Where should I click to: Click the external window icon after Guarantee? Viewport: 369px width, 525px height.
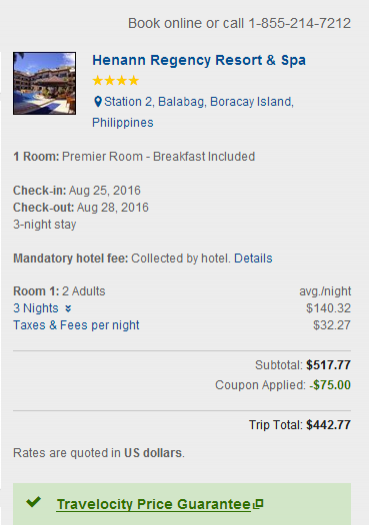pyautogui.click(x=258, y=504)
